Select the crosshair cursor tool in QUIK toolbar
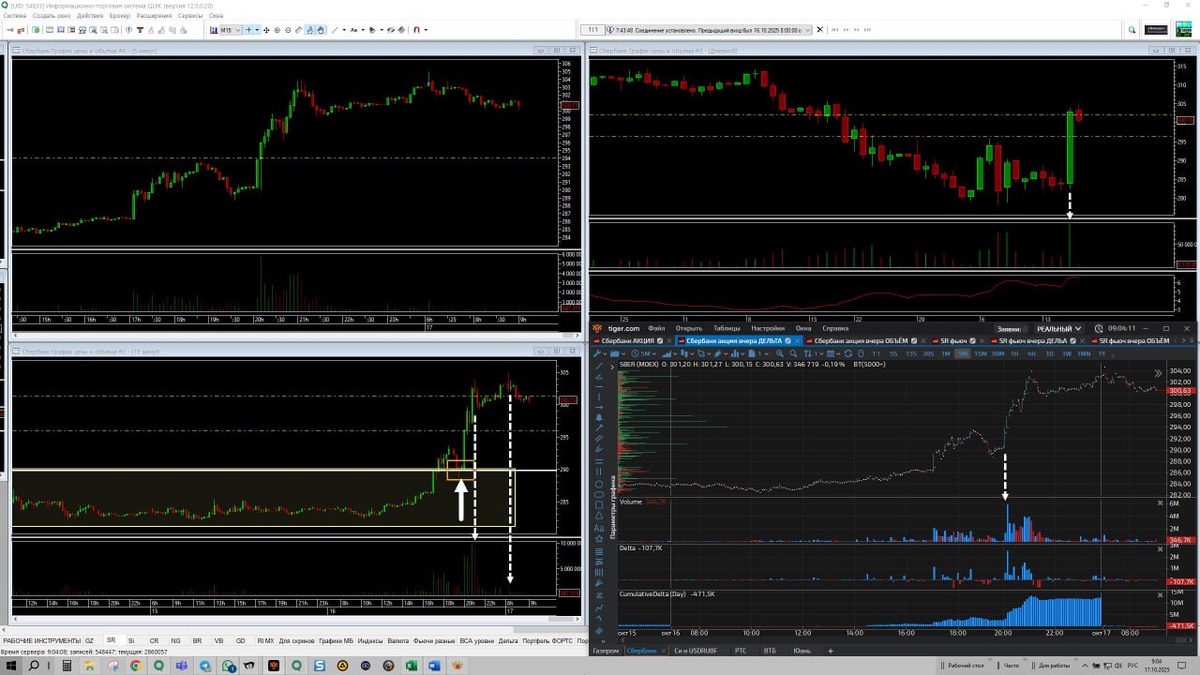The width and height of the screenshot is (1200, 675). click(x=249, y=30)
